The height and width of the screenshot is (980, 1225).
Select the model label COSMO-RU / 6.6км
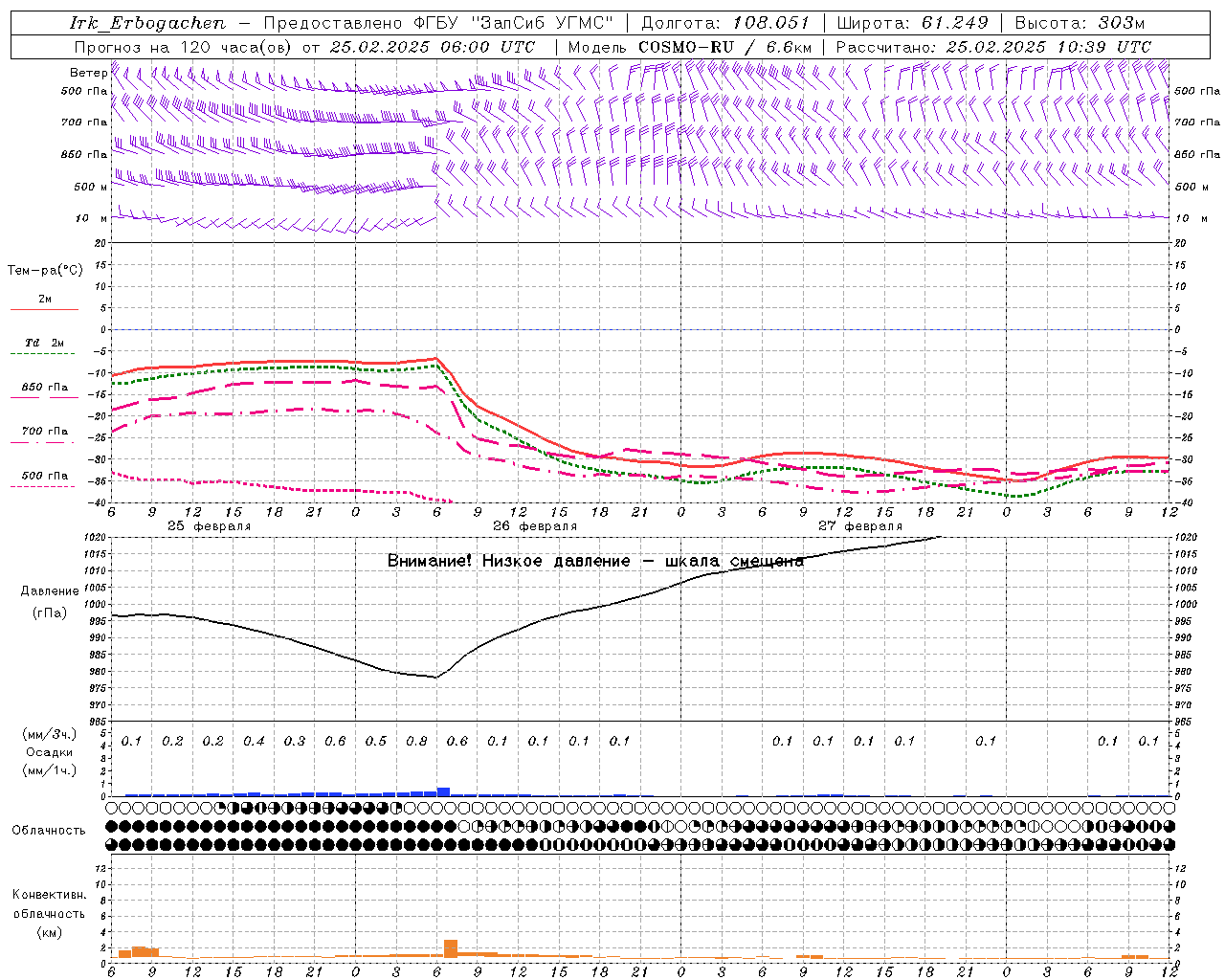(x=724, y=47)
